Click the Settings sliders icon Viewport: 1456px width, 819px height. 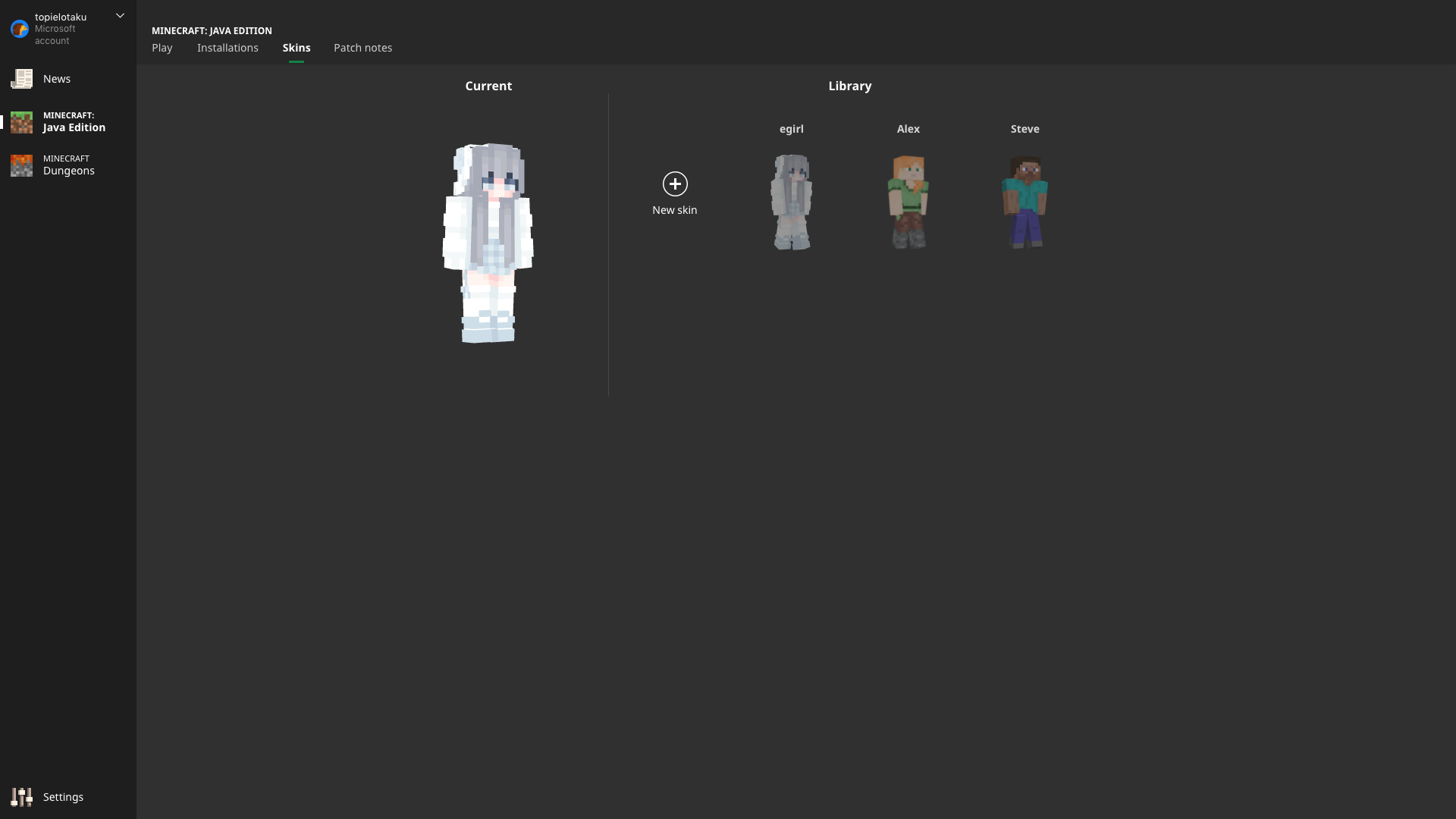pos(21,797)
